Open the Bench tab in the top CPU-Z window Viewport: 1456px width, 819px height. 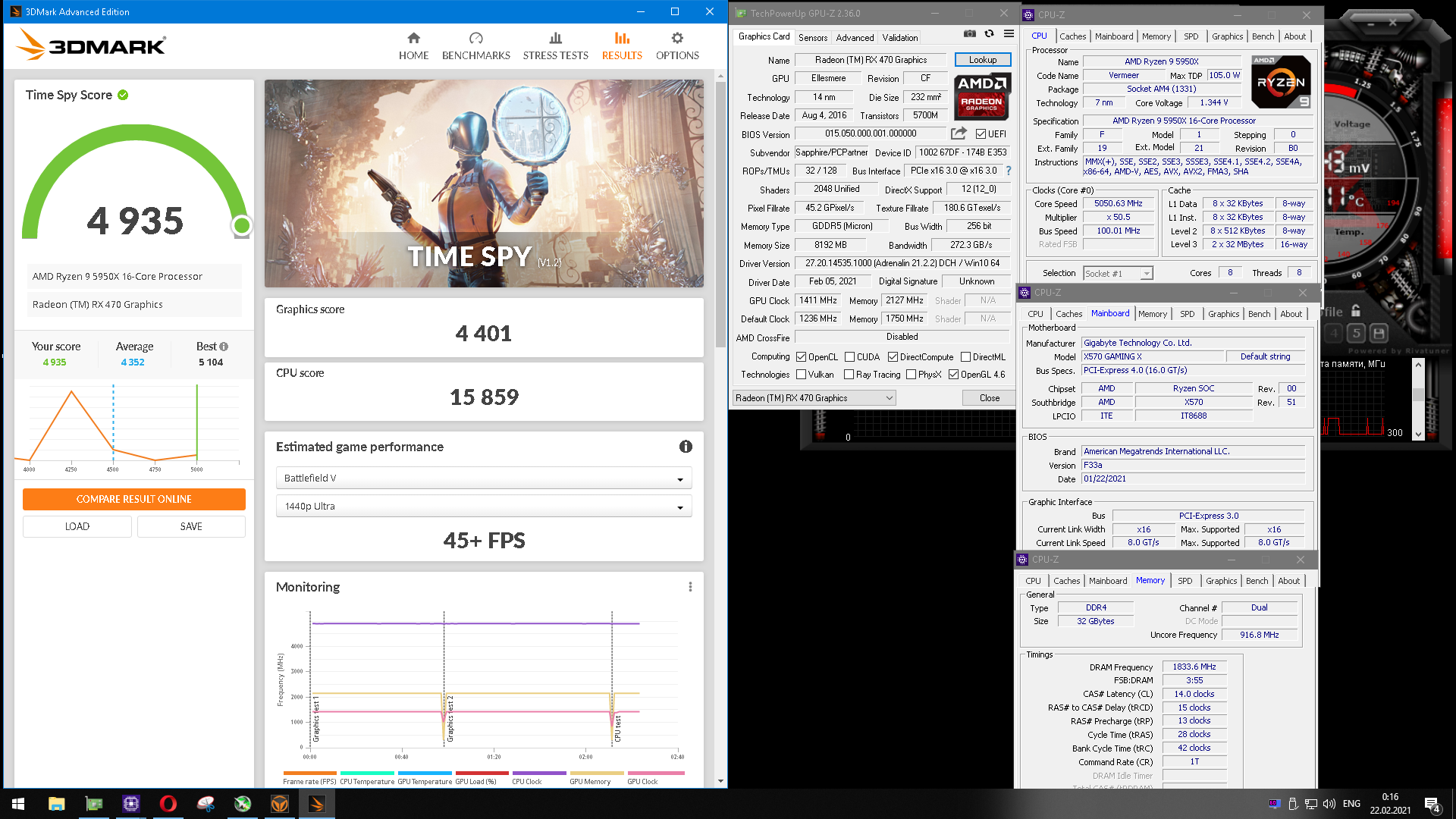click(x=1263, y=36)
